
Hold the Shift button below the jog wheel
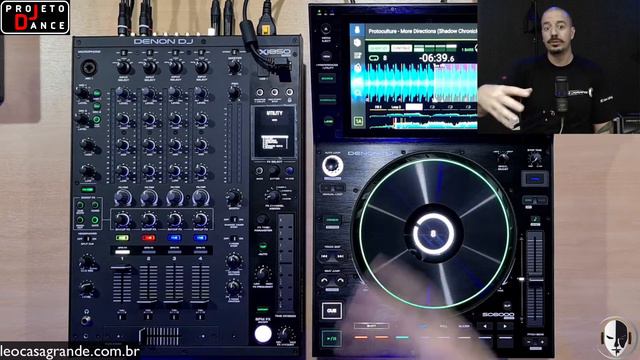[x=371, y=326]
